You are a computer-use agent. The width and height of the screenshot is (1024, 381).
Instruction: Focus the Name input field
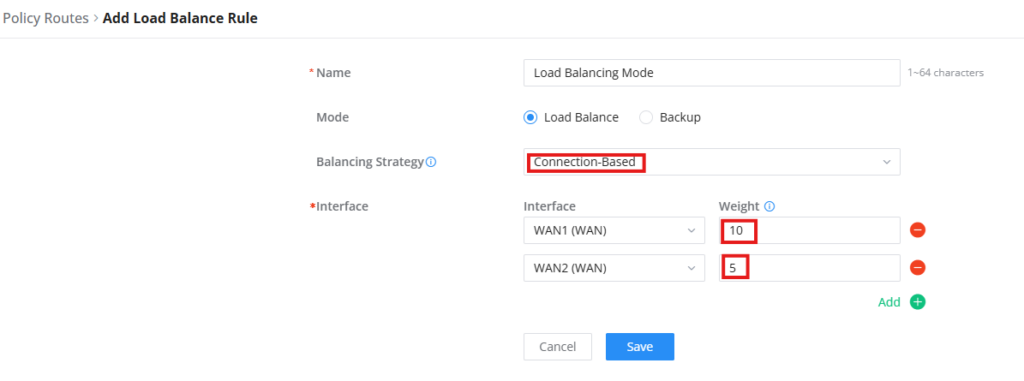click(712, 73)
